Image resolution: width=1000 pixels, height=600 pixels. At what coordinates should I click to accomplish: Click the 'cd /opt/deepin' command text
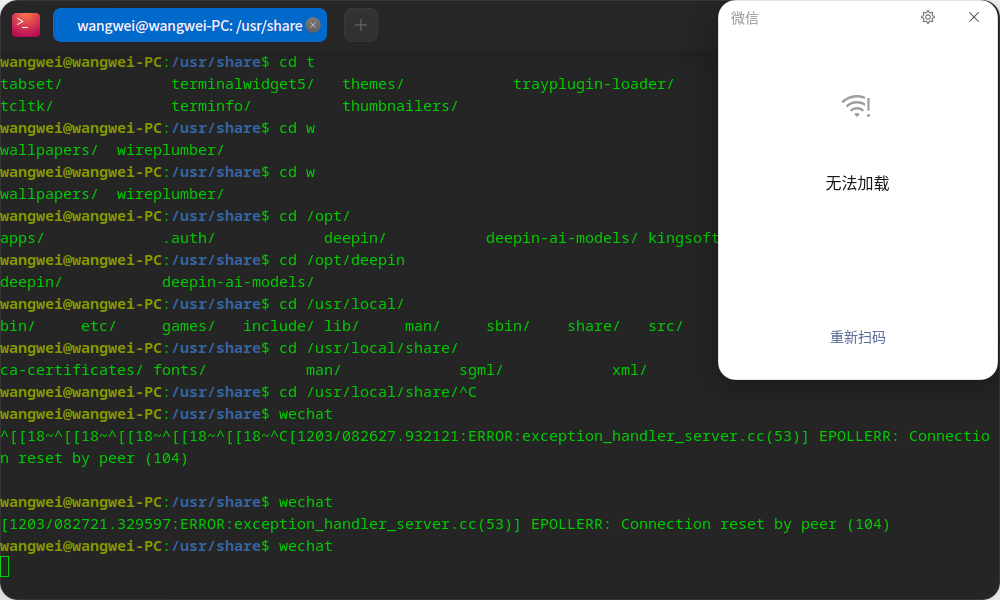click(x=342, y=260)
